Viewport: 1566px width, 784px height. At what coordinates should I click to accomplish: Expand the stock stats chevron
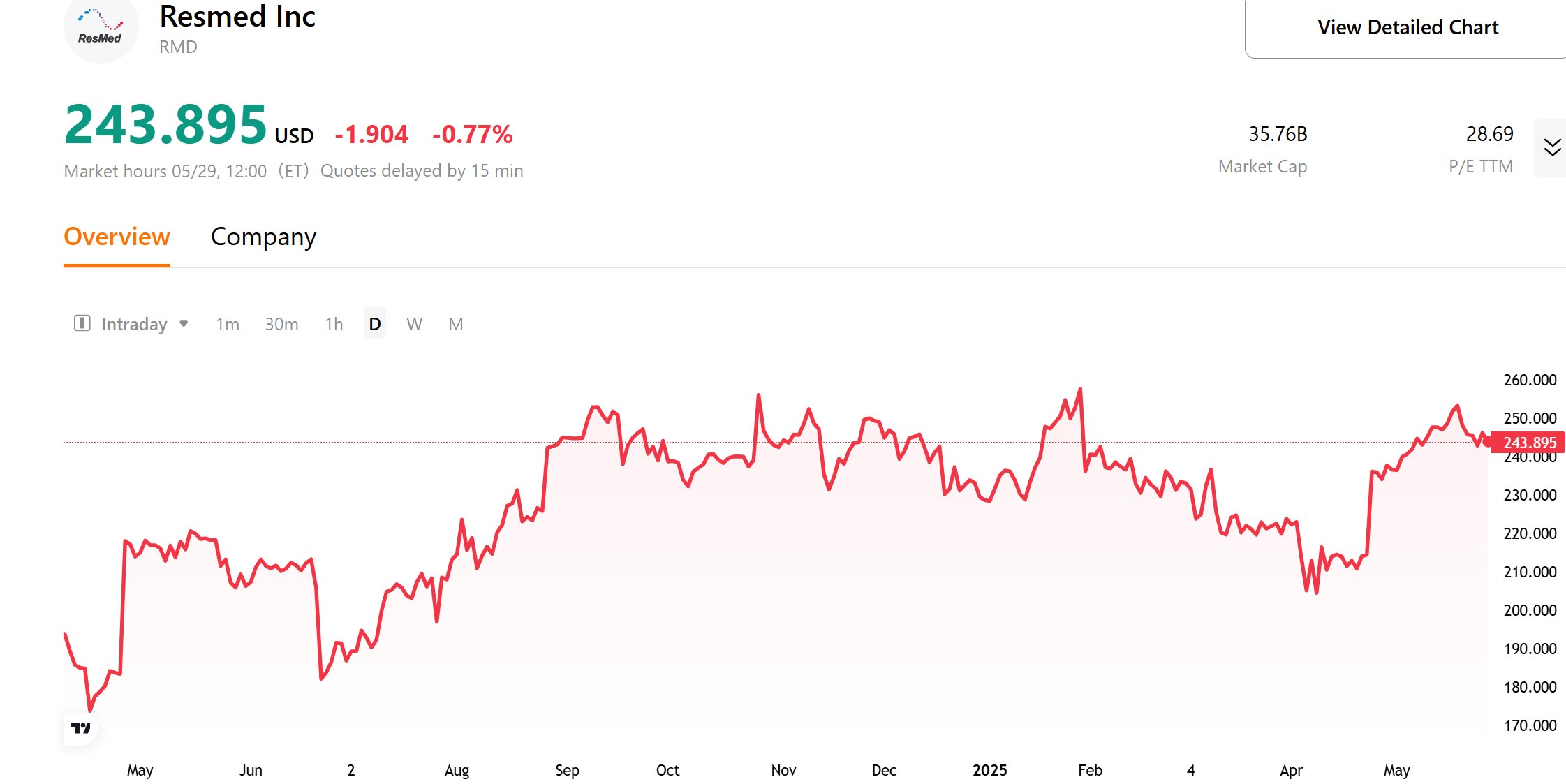tap(1552, 147)
